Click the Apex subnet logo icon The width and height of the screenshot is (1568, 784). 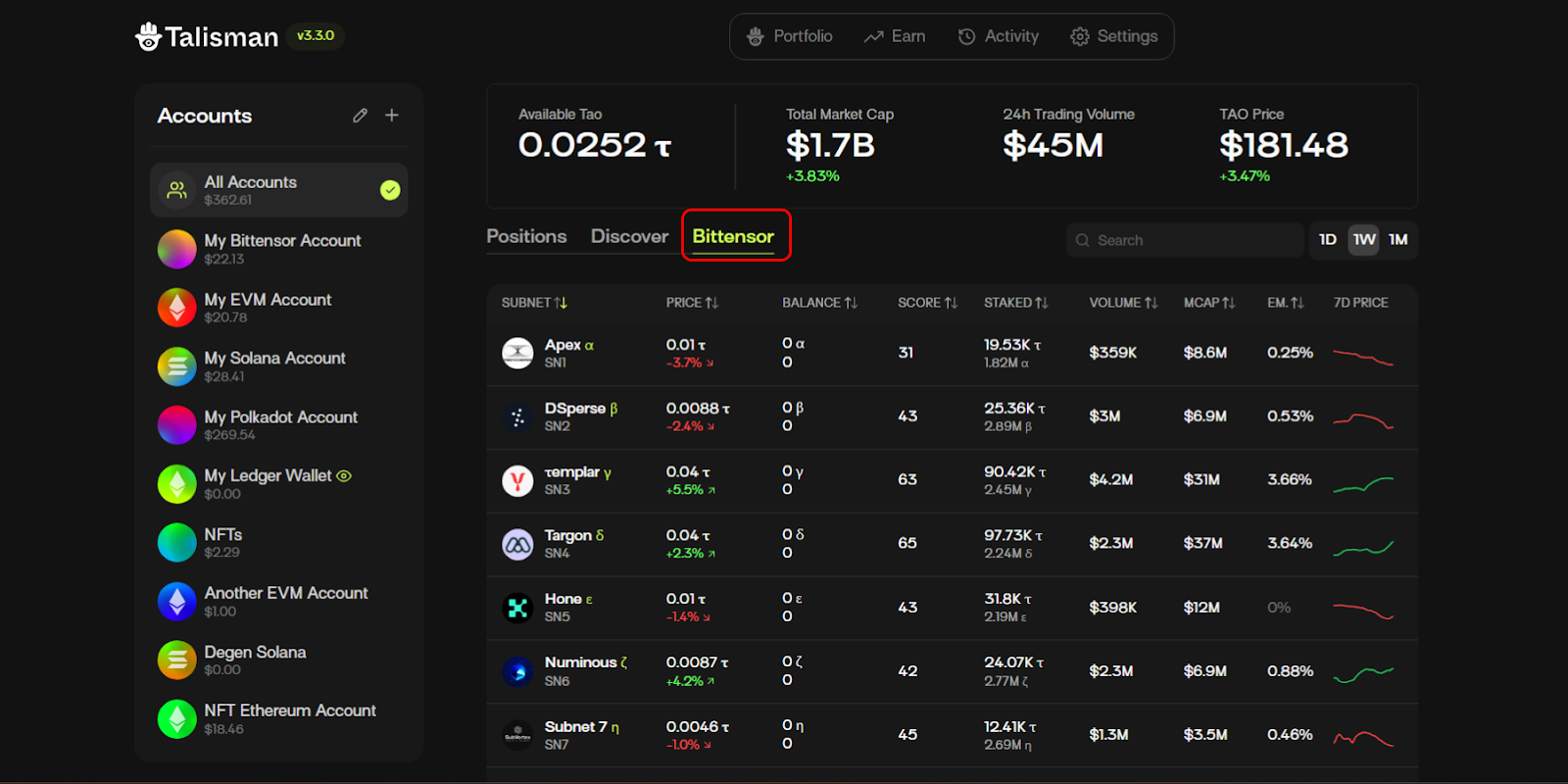[517, 353]
